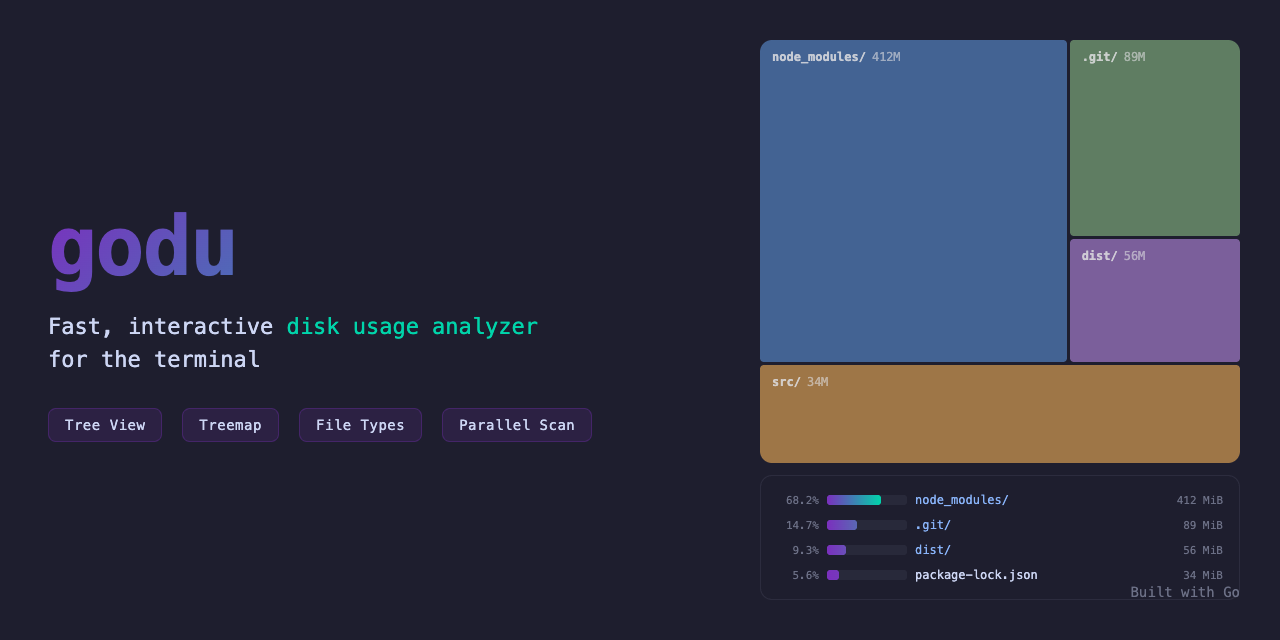Click the 412 MiB size value

1199,500
